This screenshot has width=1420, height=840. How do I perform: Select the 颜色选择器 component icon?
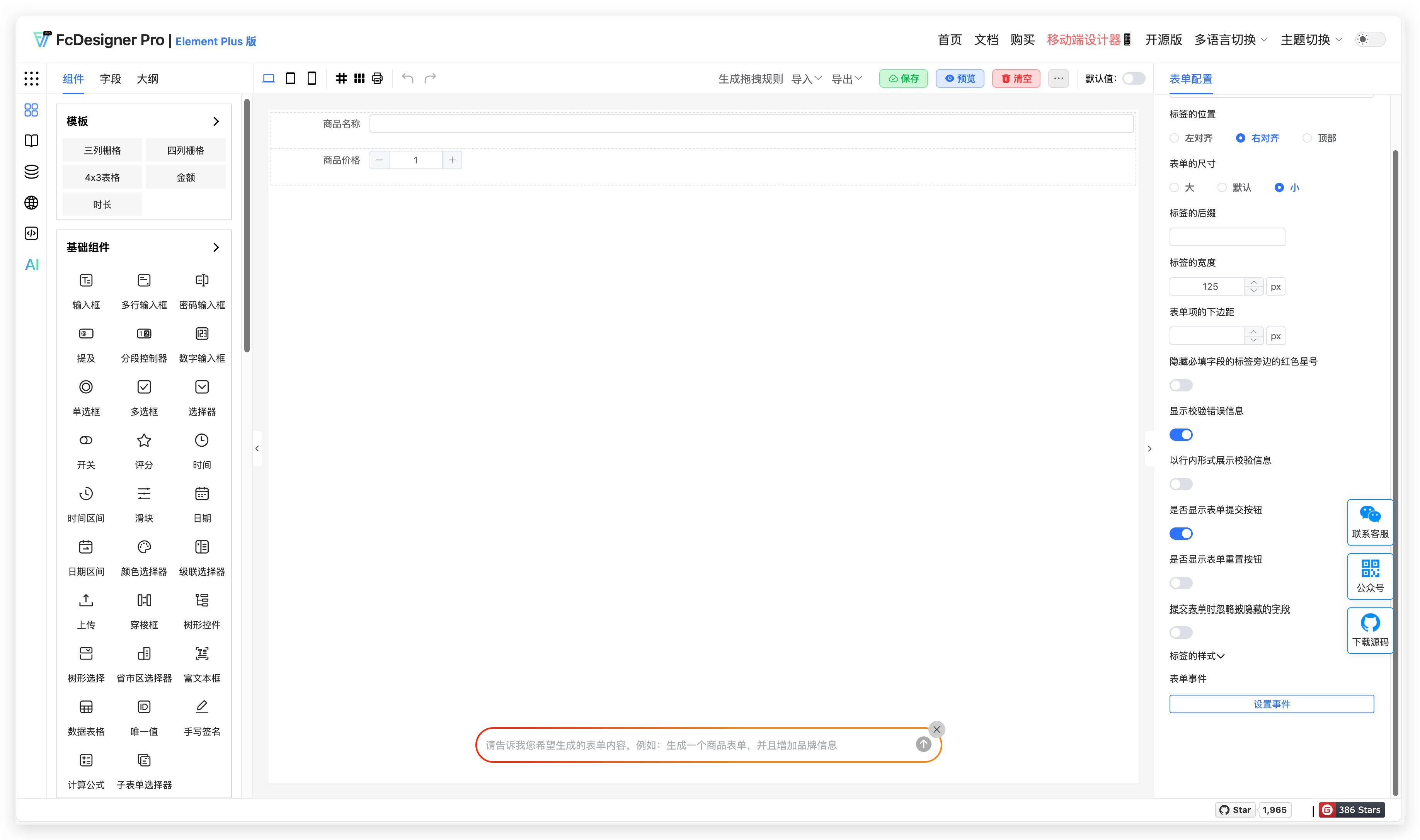[144, 547]
